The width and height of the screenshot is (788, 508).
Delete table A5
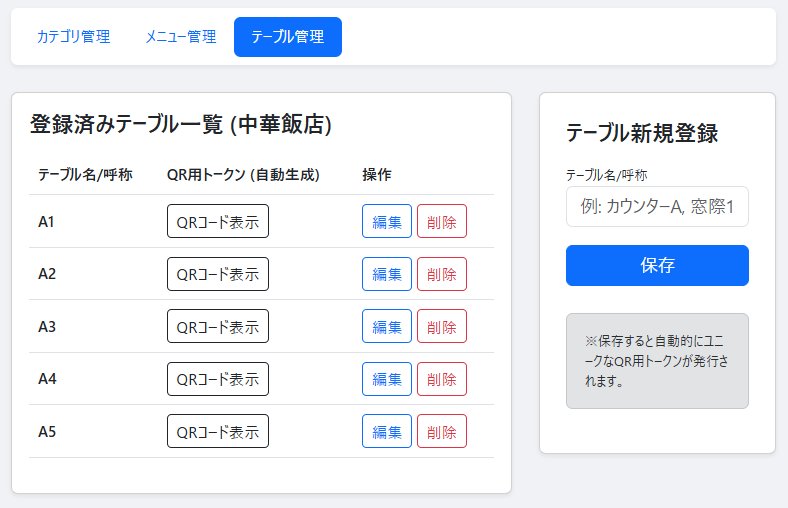pyautogui.click(x=441, y=431)
